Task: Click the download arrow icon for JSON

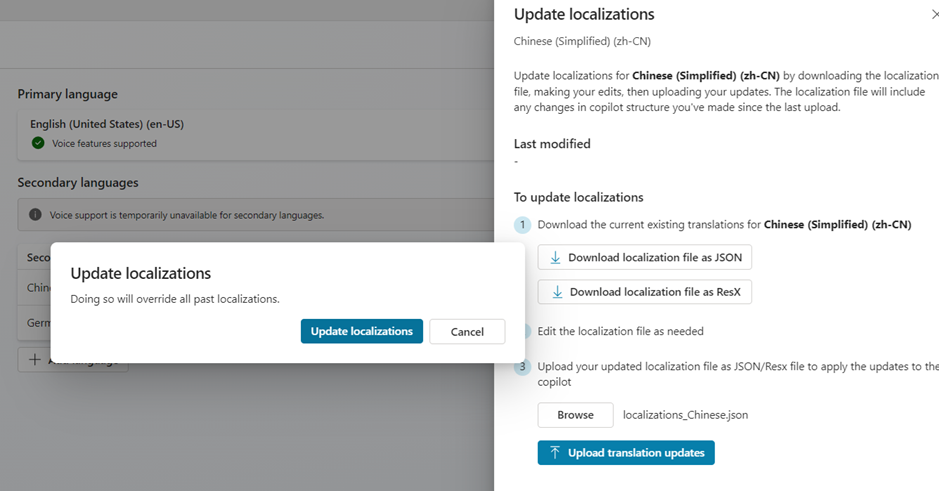Action: (x=555, y=258)
